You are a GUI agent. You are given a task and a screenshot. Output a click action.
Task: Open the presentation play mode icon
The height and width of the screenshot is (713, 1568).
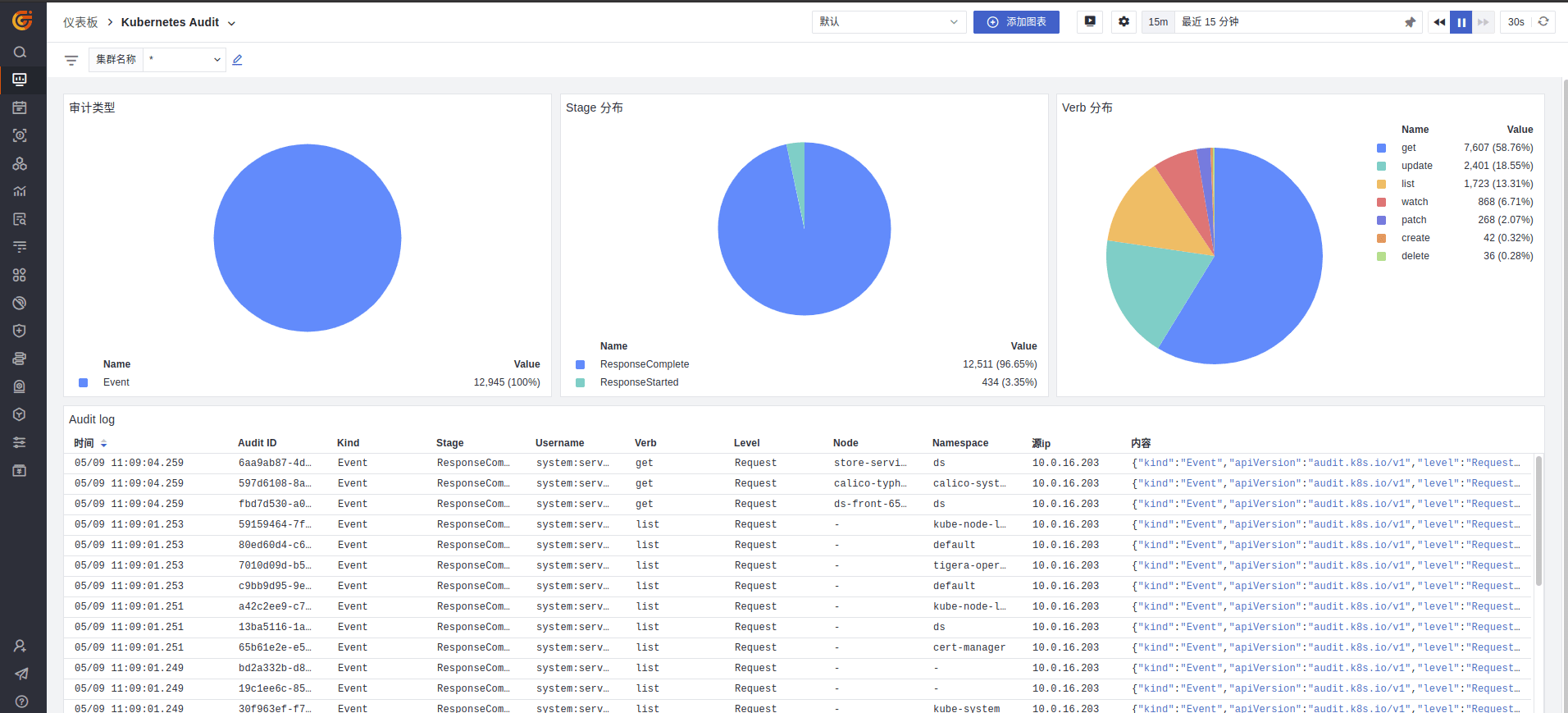point(1090,21)
